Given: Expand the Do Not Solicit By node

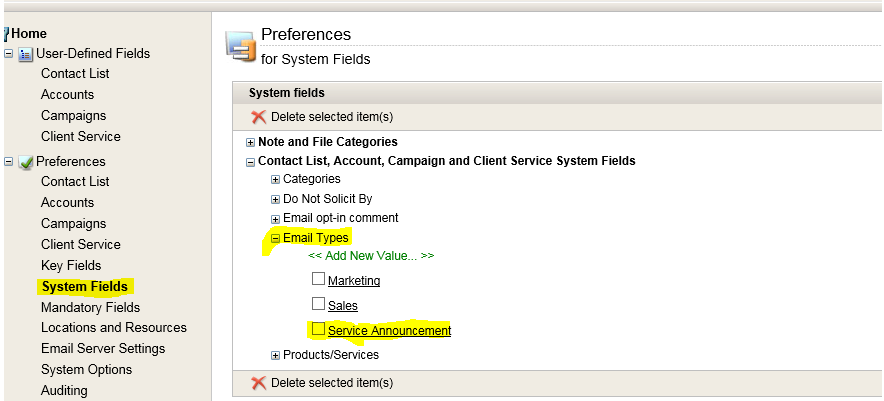Looking at the screenshot, I should [x=275, y=200].
